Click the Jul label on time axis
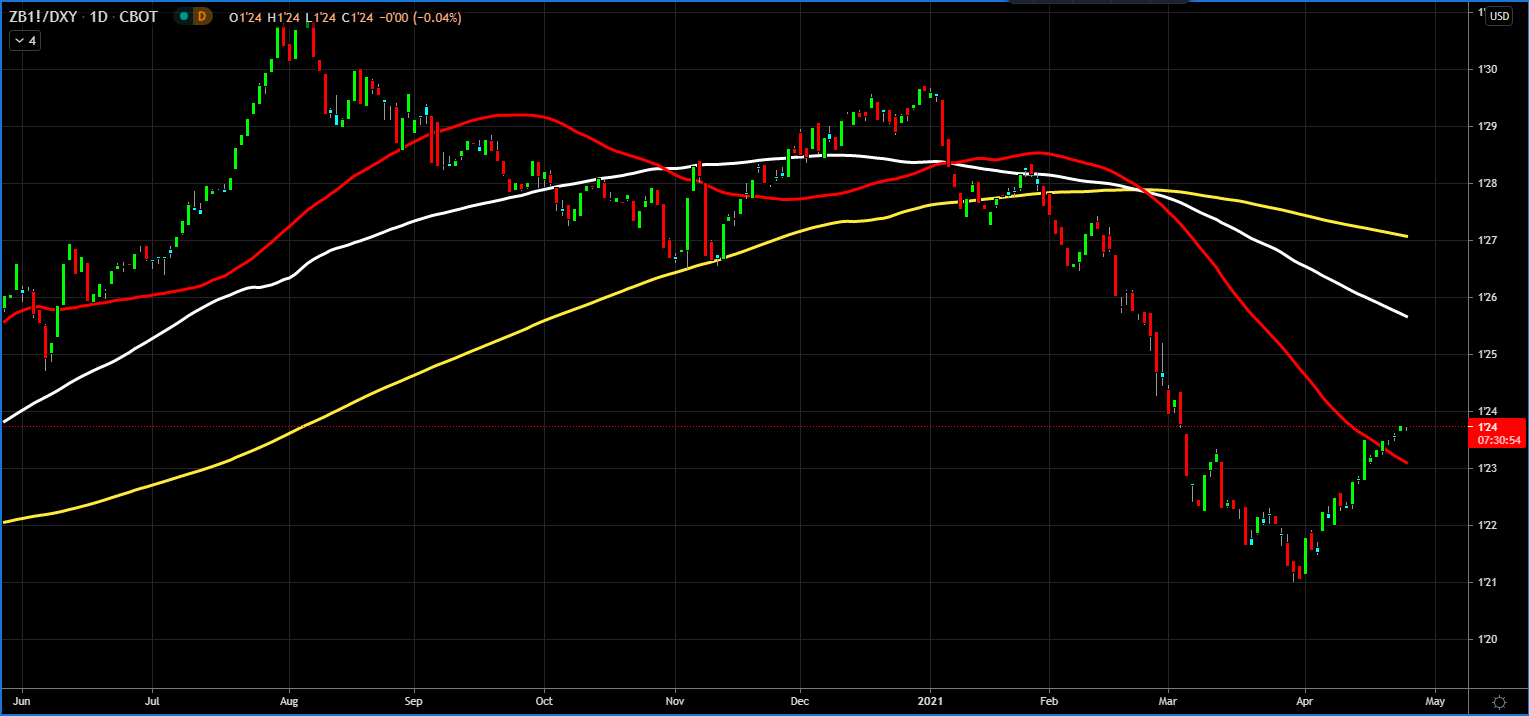 [153, 701]
